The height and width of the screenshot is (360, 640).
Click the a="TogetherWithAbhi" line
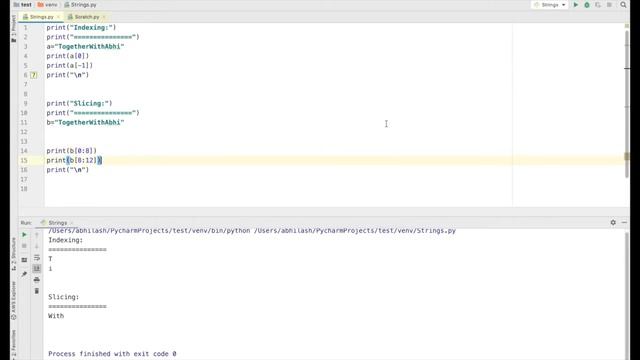point(85,47)
